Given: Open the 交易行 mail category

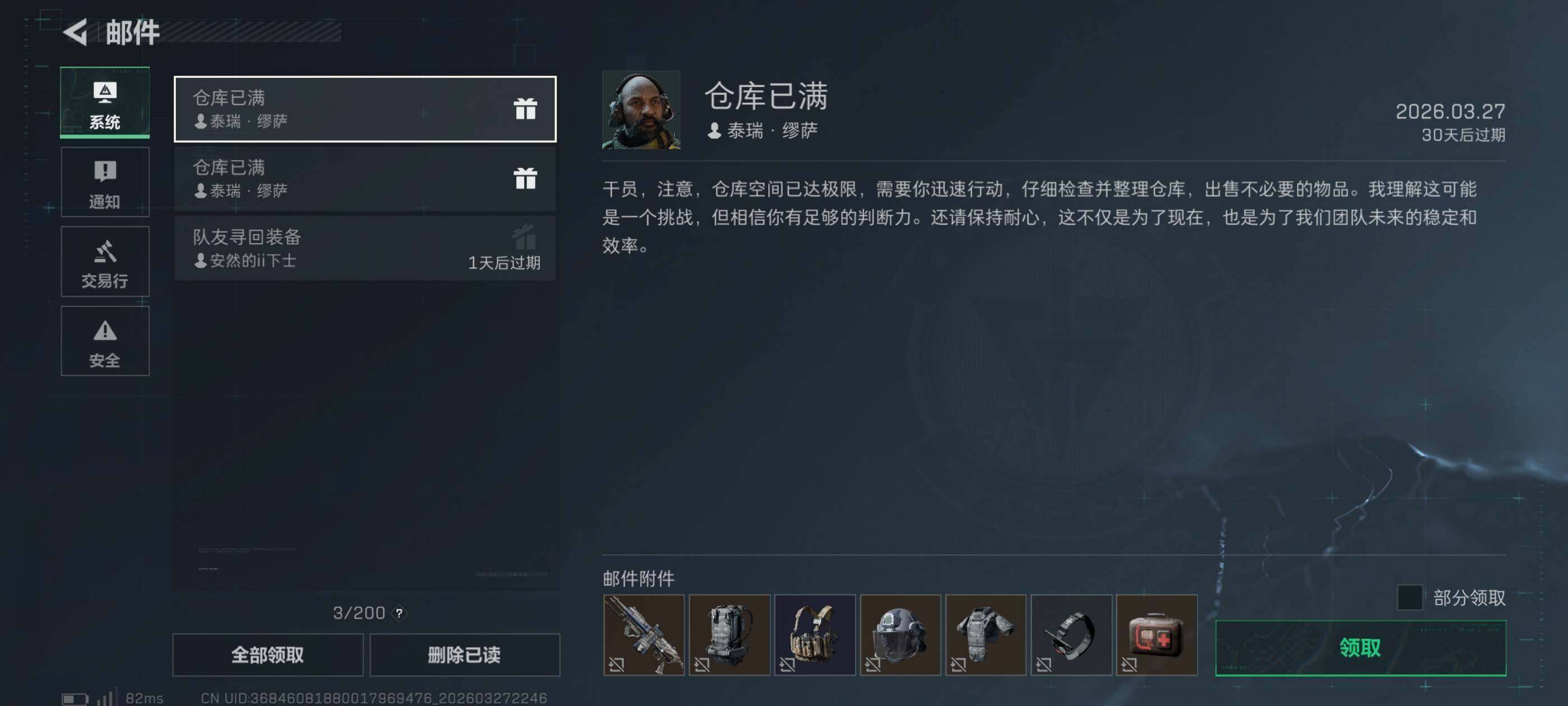Looking at the screenshot, I should [105, 261].
